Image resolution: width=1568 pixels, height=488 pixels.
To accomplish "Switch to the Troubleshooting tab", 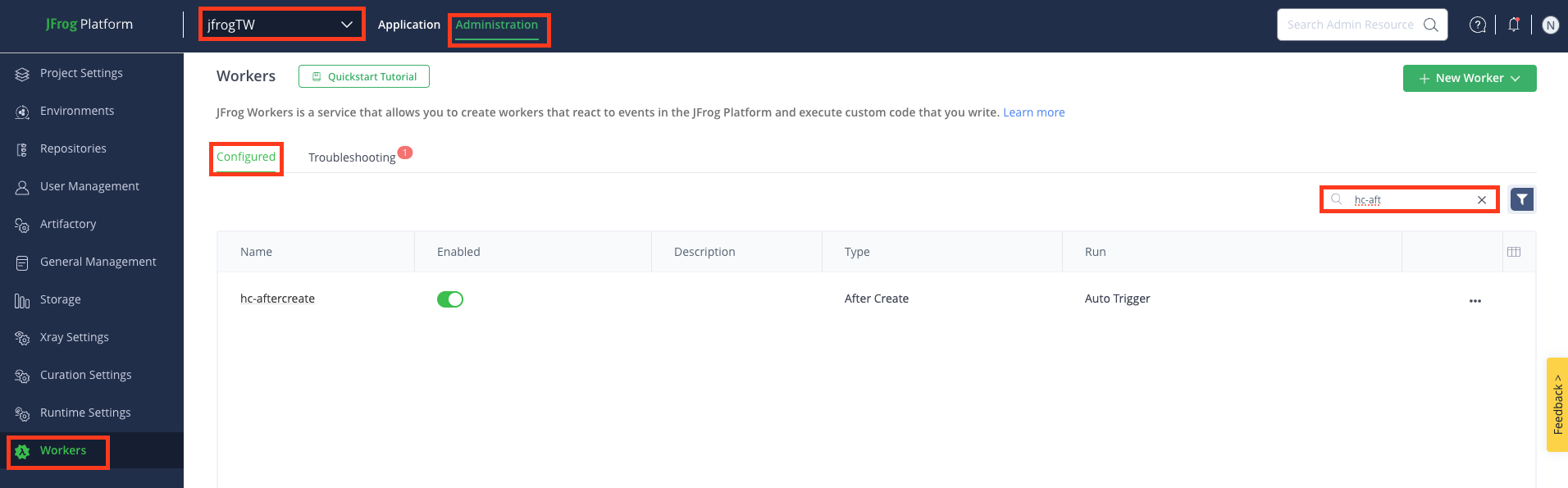I will coord(352,157).
